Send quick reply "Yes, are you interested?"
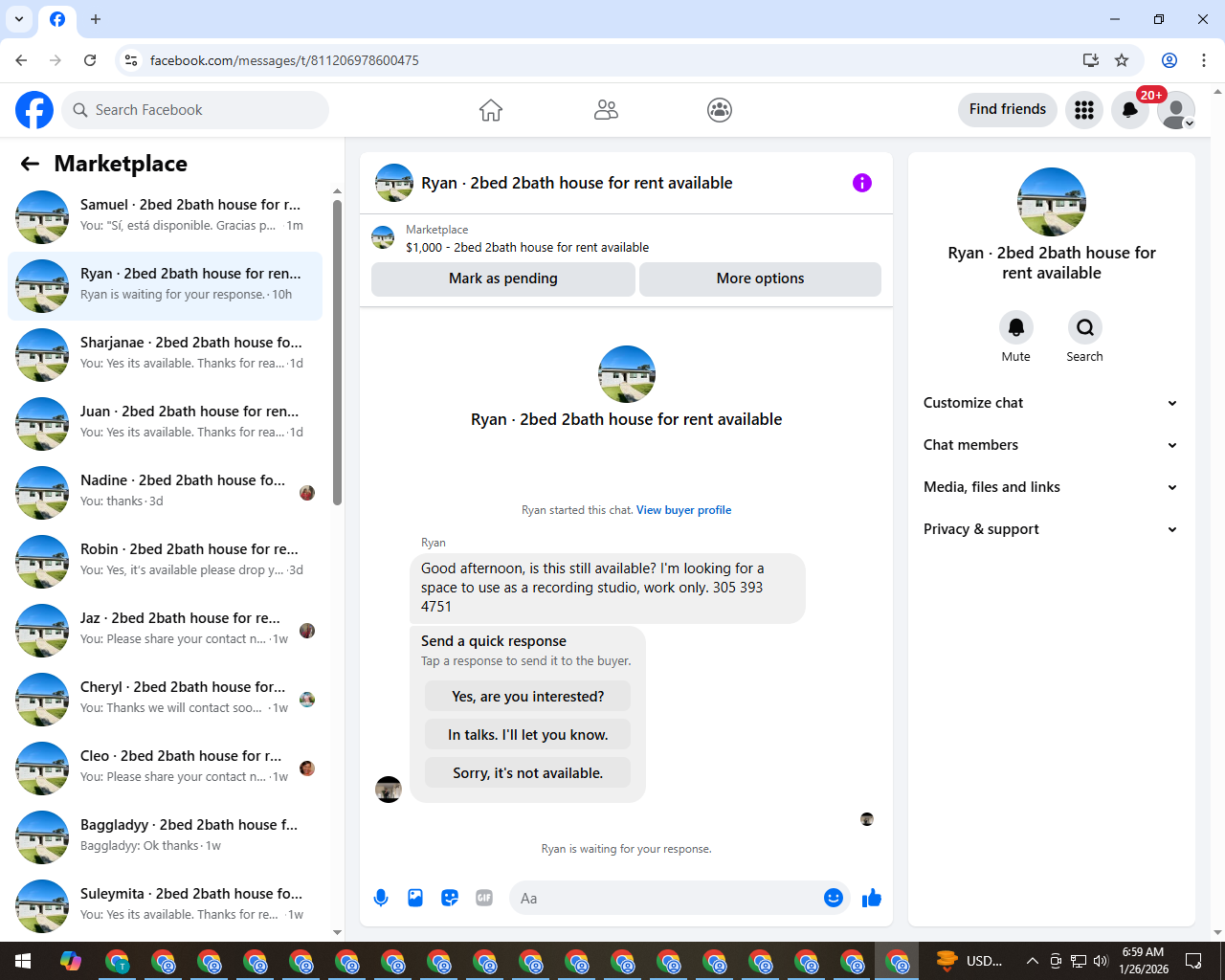This screenshot has width=1225, height=980. coord(528,696)
